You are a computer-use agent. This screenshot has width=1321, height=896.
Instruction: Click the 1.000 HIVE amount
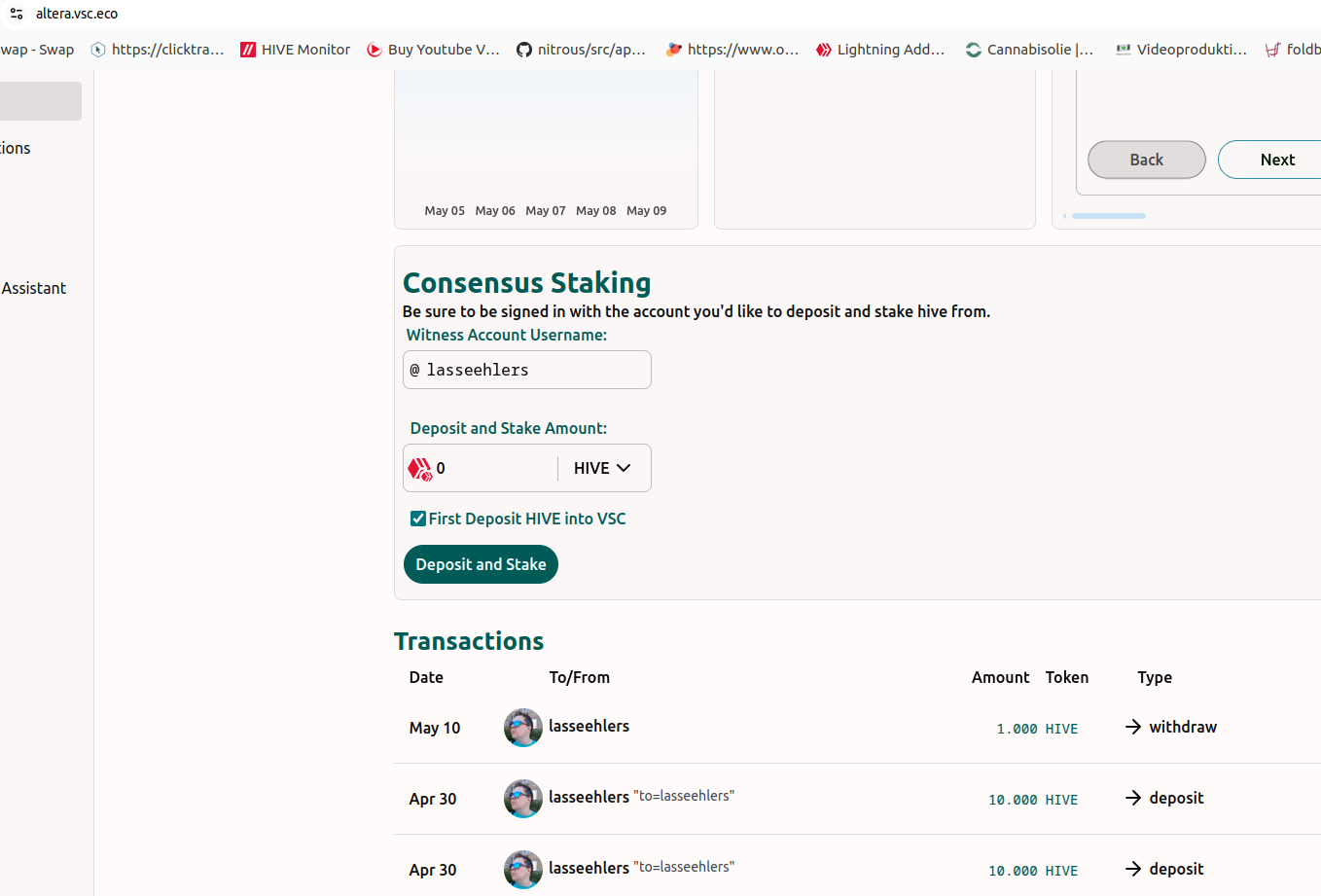coord(1037,729)
